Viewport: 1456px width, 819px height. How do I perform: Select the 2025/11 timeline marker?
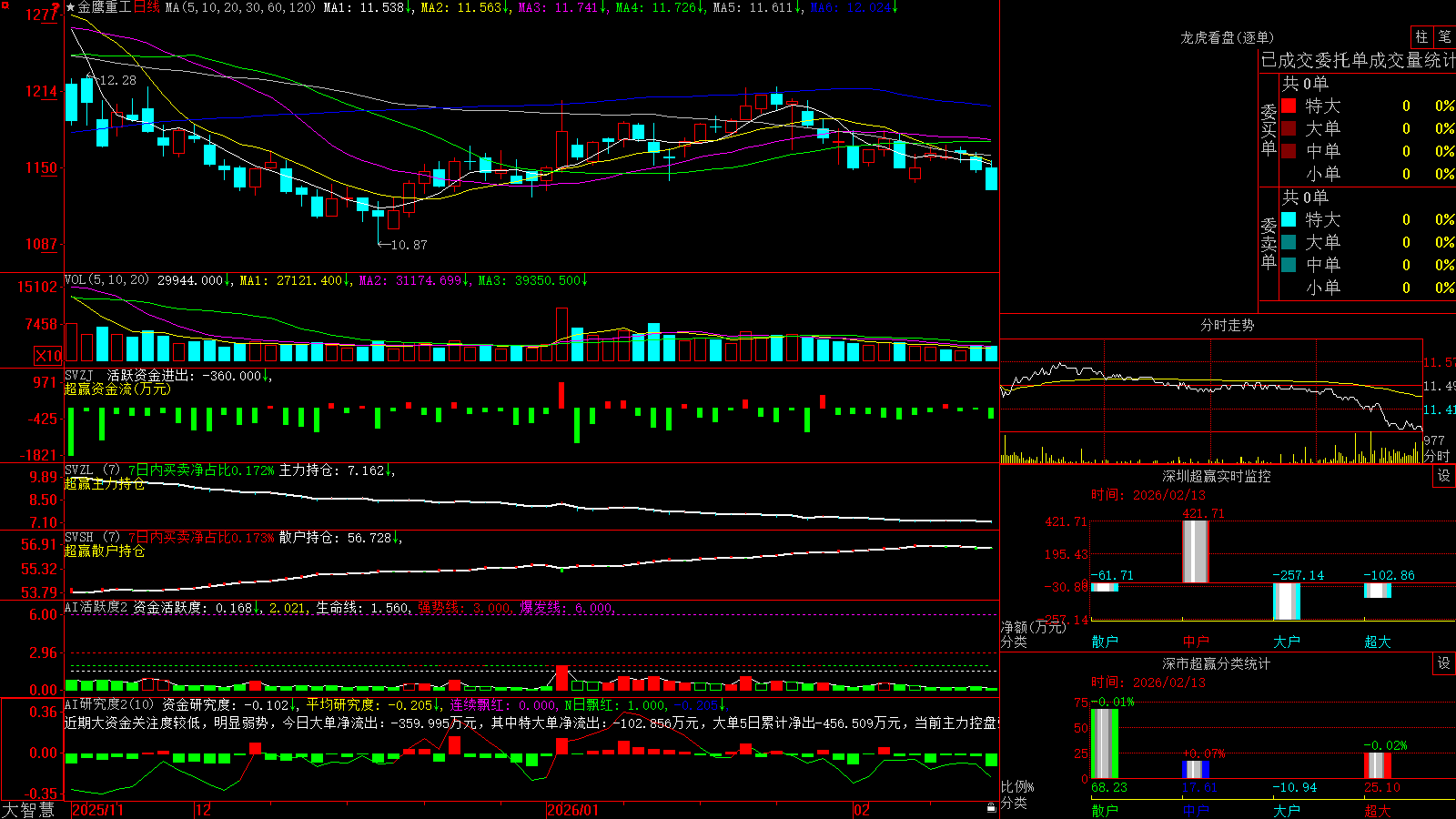[97, 810]
